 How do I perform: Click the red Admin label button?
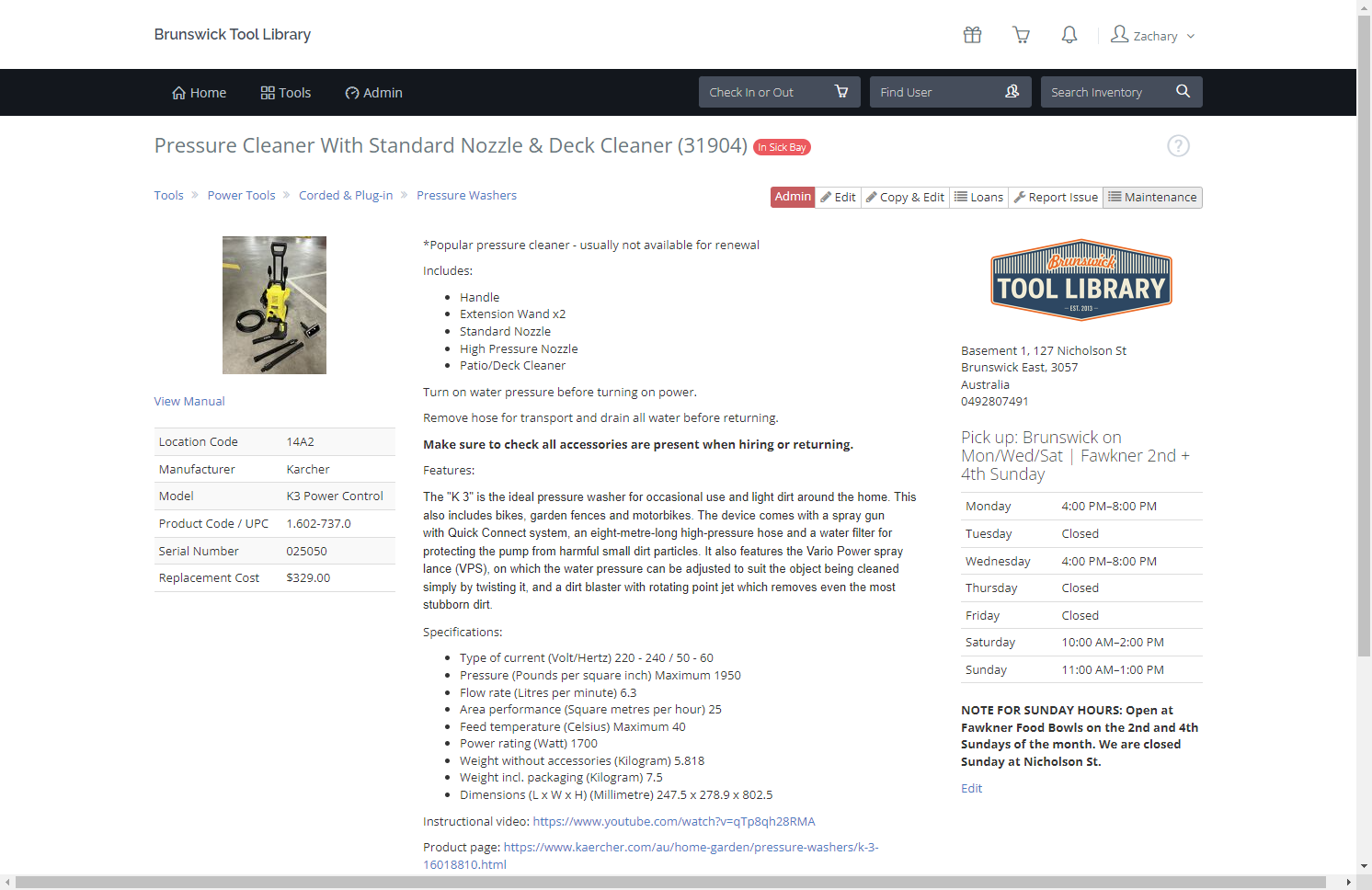pos(793,198)
